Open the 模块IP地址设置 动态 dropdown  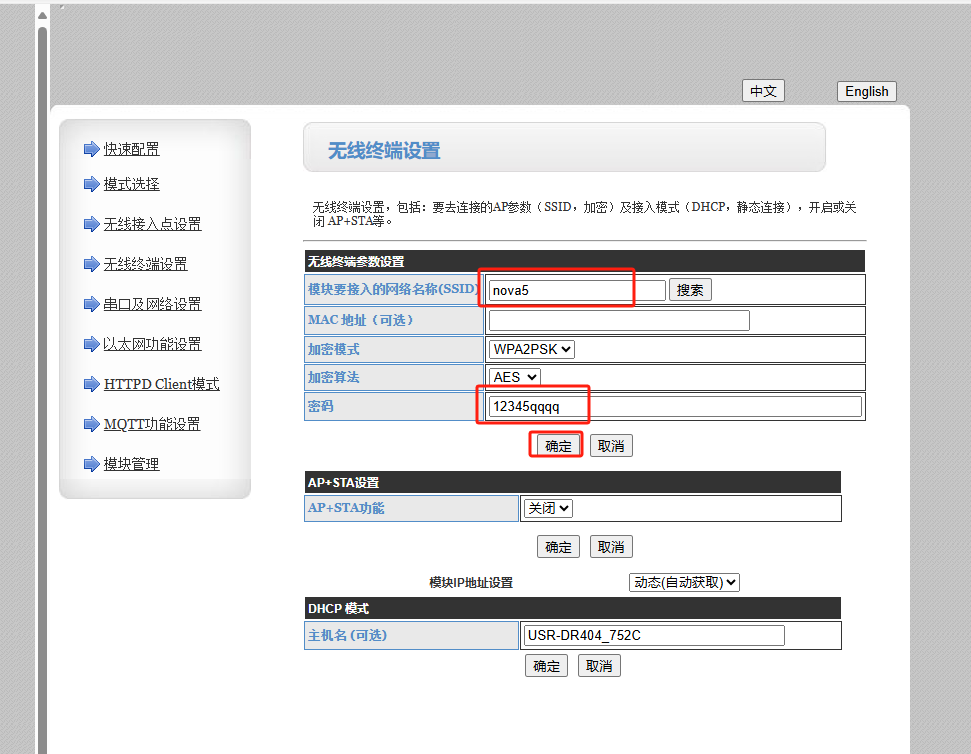click(x=684, y=582)
